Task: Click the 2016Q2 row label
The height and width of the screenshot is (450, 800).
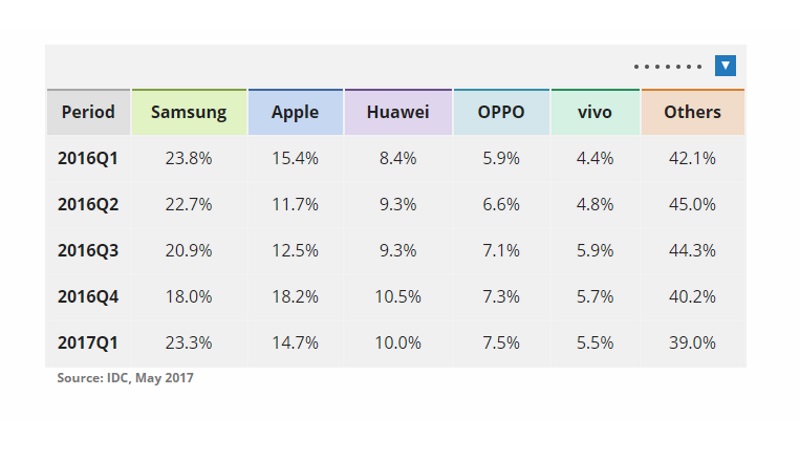Action: point(88,205)
